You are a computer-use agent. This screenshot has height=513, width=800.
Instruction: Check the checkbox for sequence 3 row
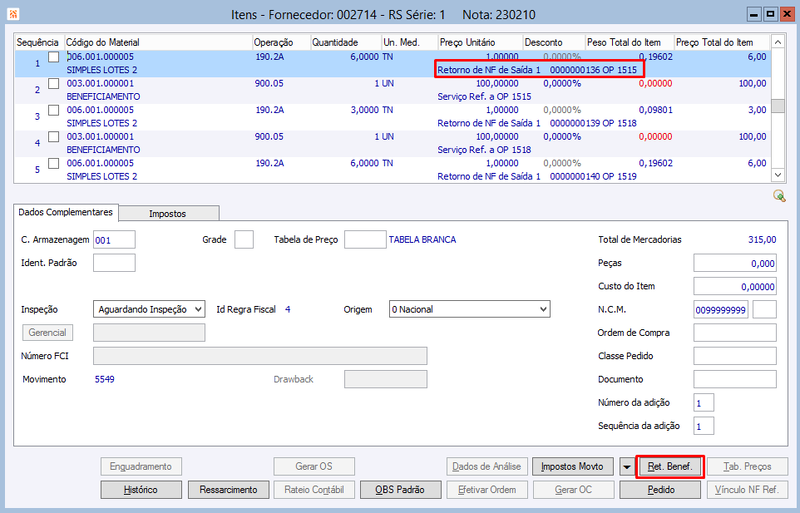(x=54, y=110)
